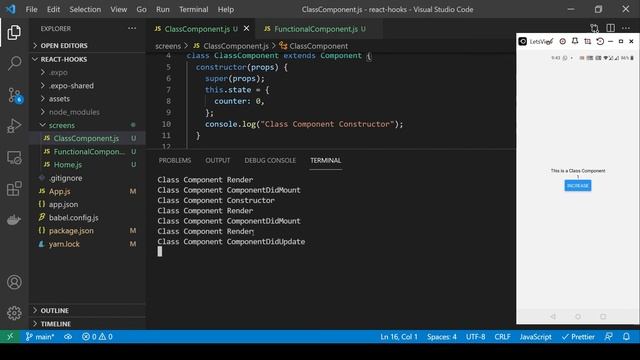Image resolution: width=640 pixels, height=360 pixels.
Task: Click the crop screenshot icon in LetsView
Action: (587, 41)
